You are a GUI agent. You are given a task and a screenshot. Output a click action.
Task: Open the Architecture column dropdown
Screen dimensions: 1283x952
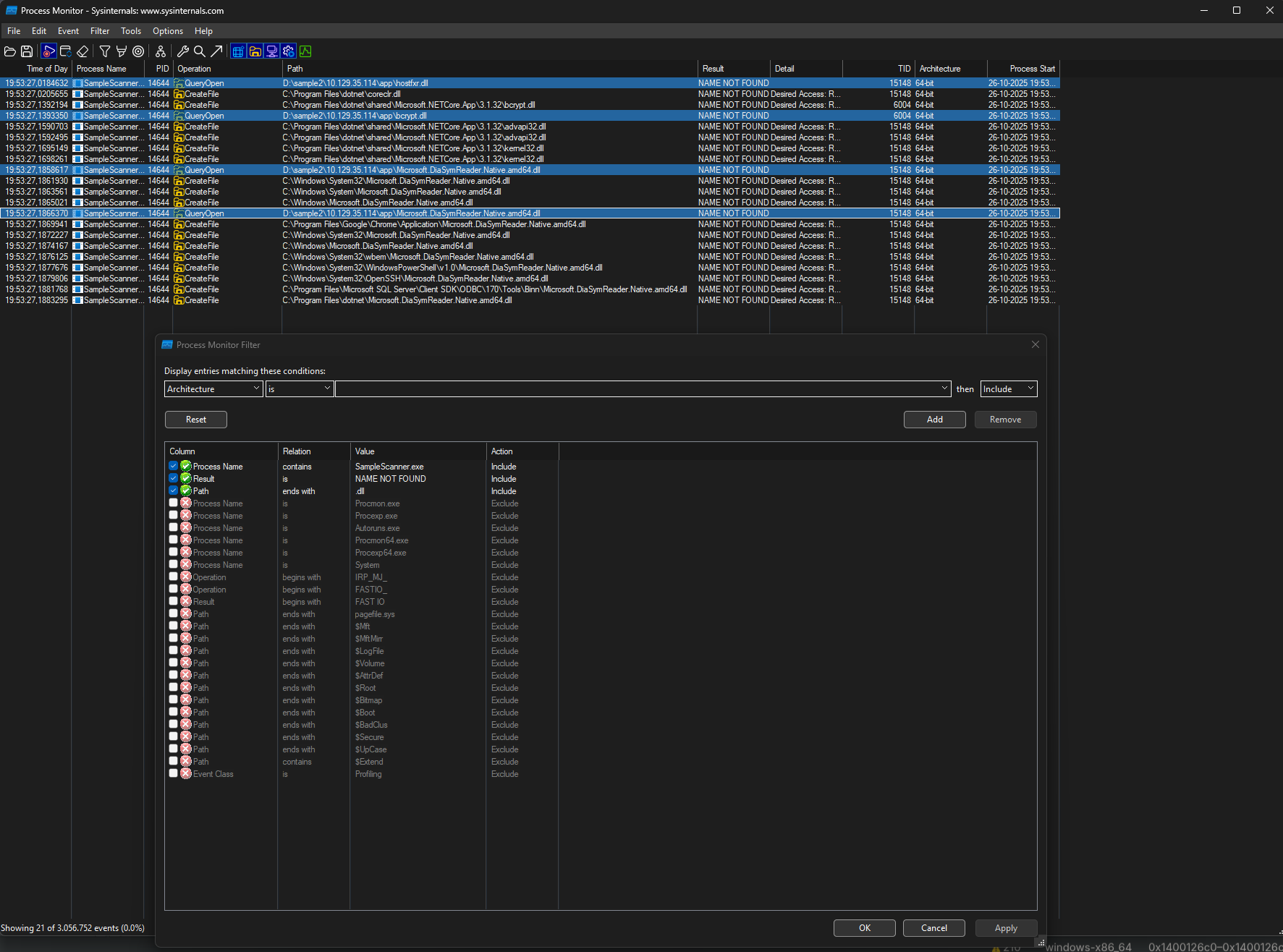213,389
